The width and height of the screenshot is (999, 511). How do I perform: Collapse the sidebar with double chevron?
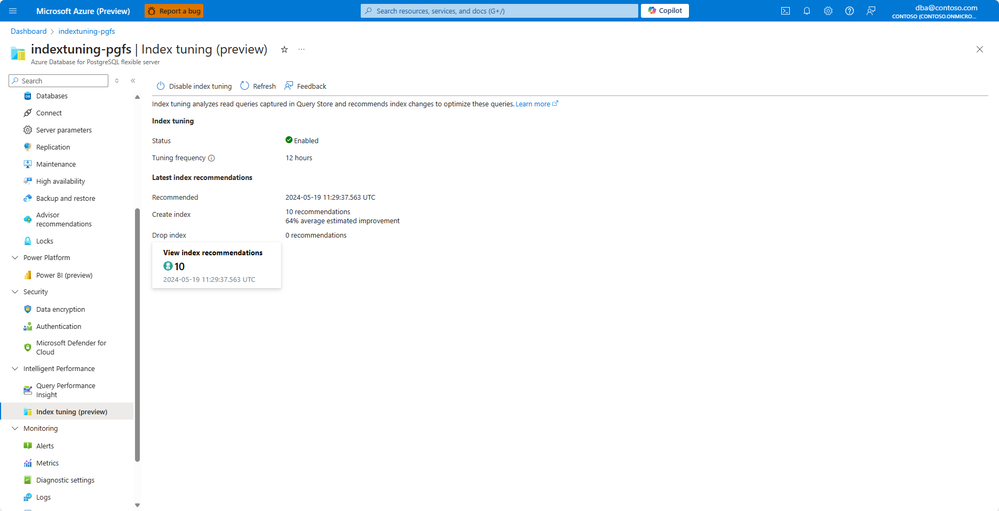tap(133, 81)
